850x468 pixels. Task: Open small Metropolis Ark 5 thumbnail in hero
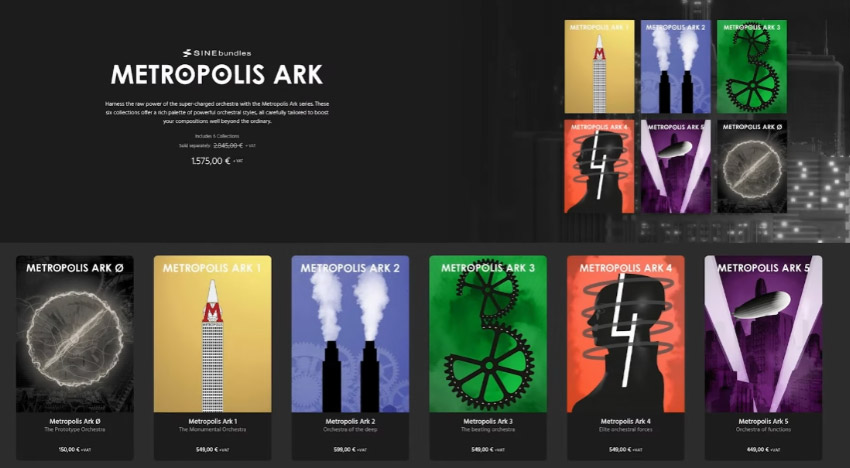pyautogui.click(x=675, y=166)
